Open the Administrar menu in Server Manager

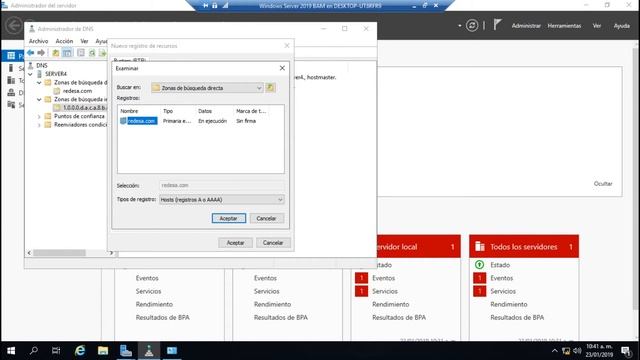coord(526,26)
